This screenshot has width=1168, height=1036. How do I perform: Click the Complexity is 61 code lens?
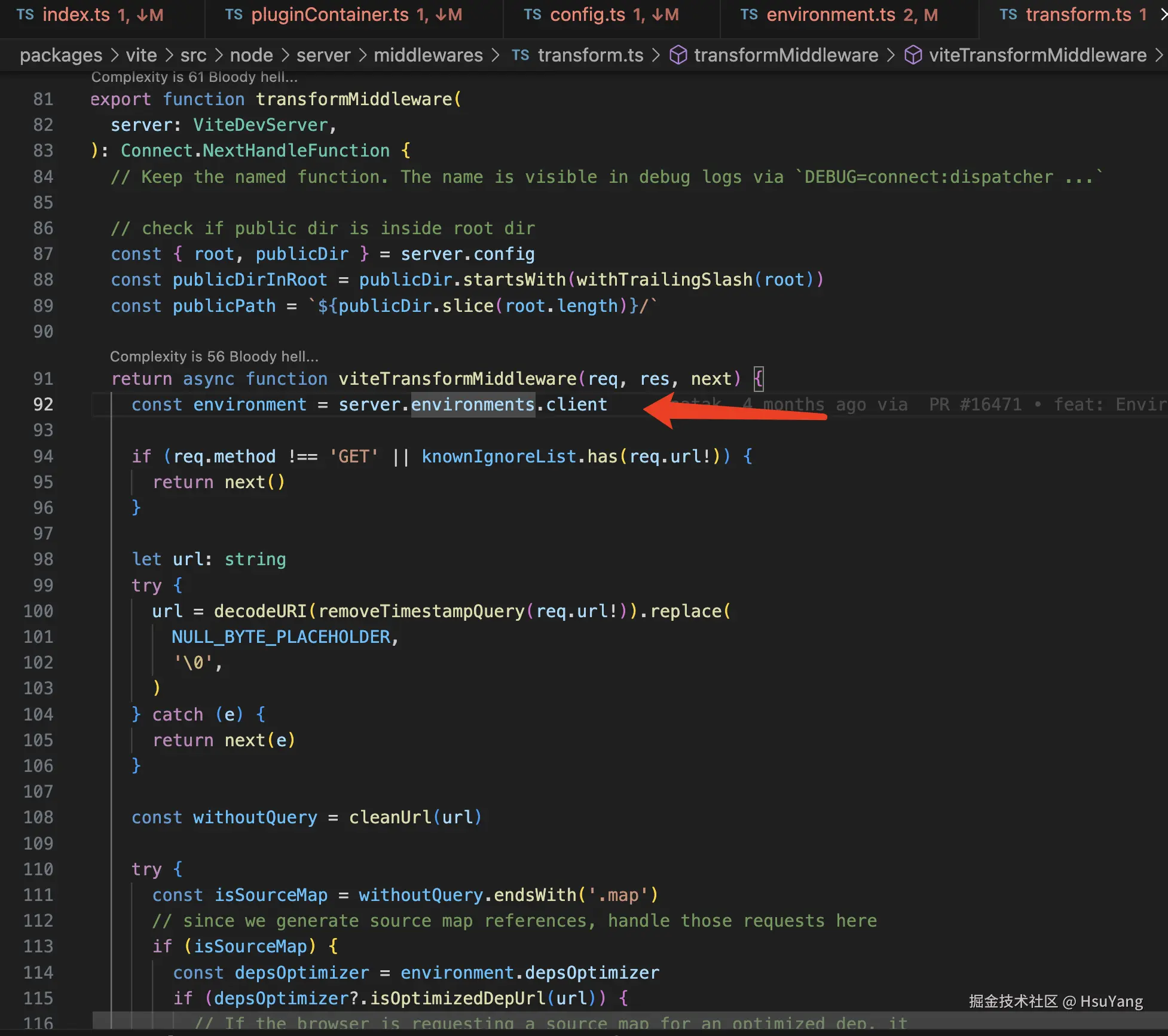point(194,77)
